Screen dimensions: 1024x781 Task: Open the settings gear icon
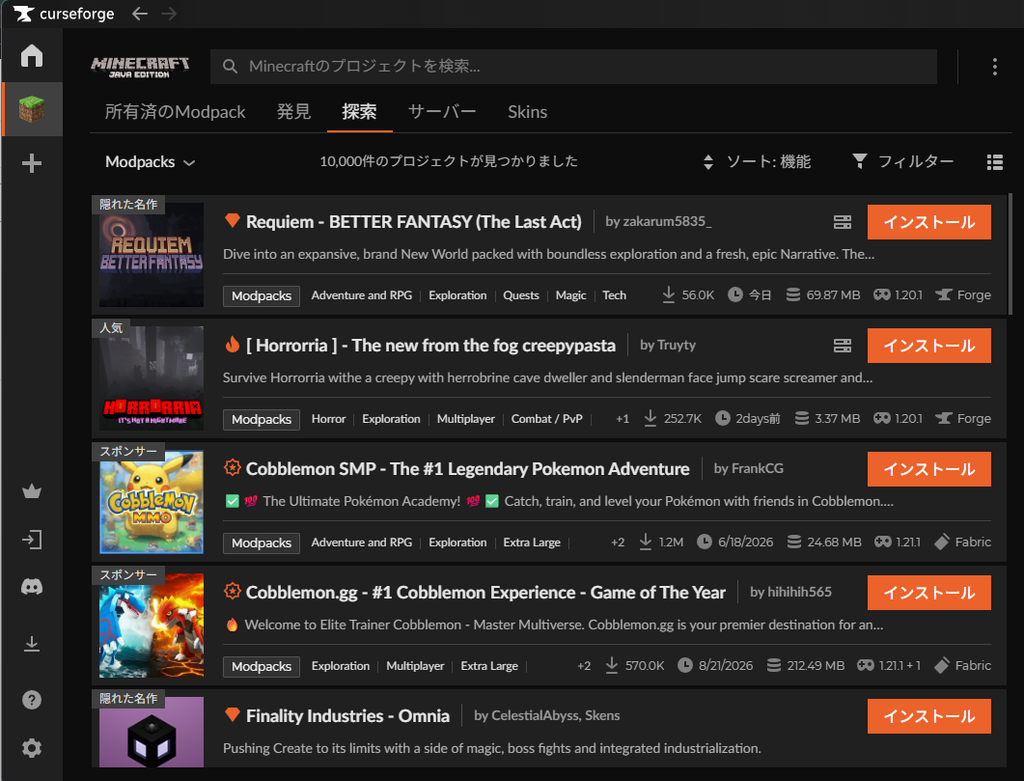pyautogui.click(x=31, y=748)
